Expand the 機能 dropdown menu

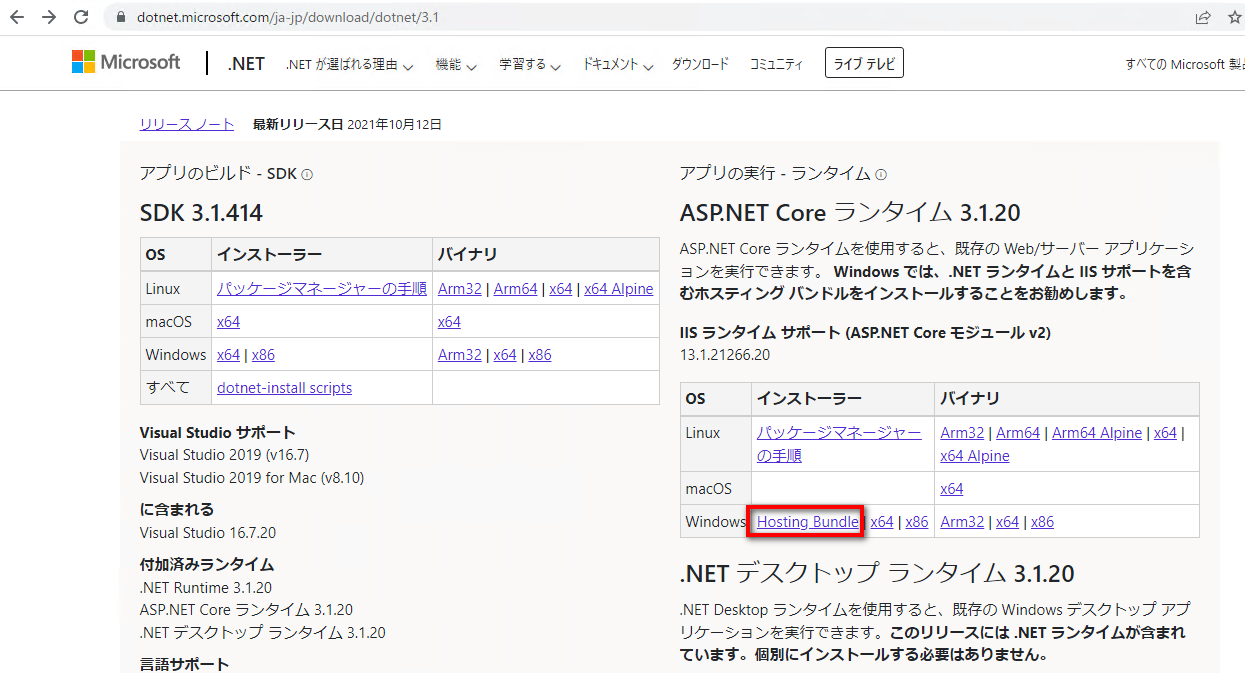(456, 65)
